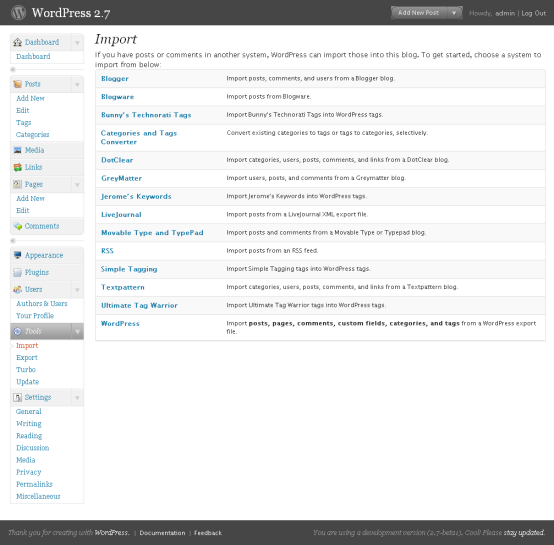Choose the WordPress importer

click(x=120, y=324)
